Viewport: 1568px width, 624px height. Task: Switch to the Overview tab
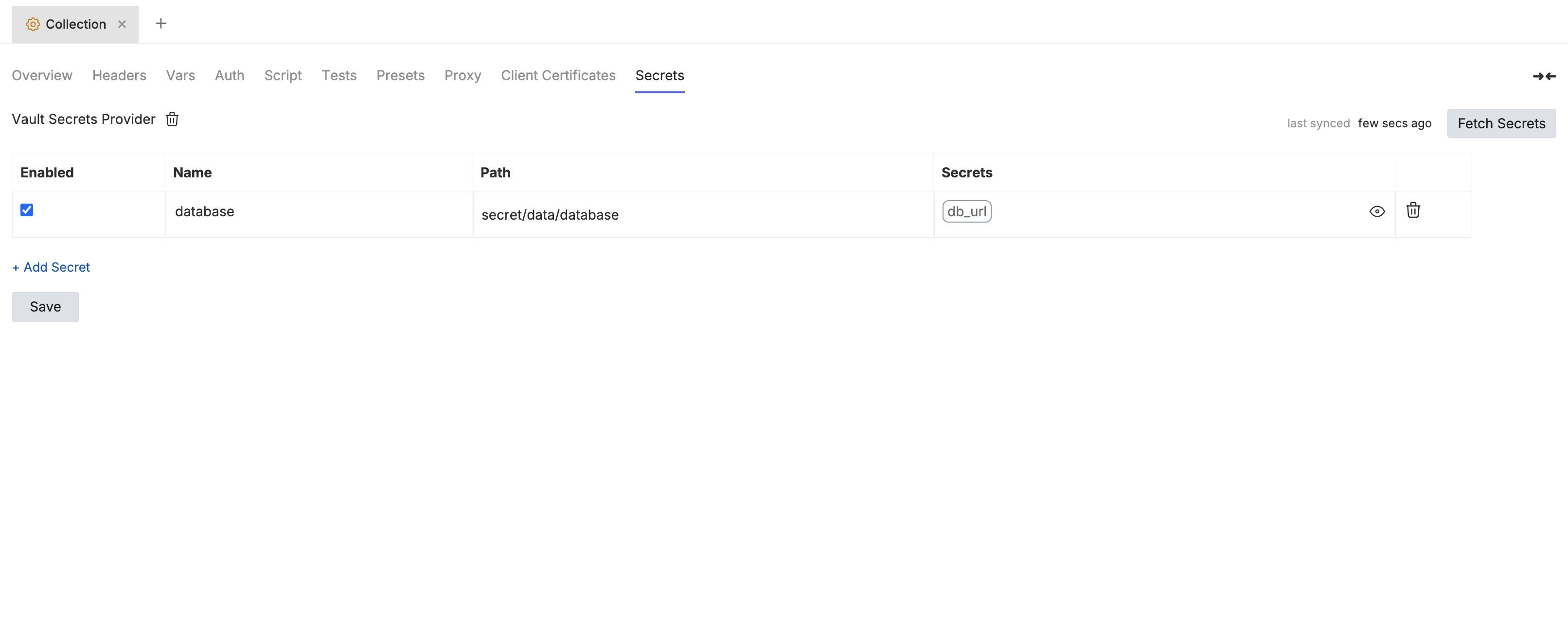(41, 75)
